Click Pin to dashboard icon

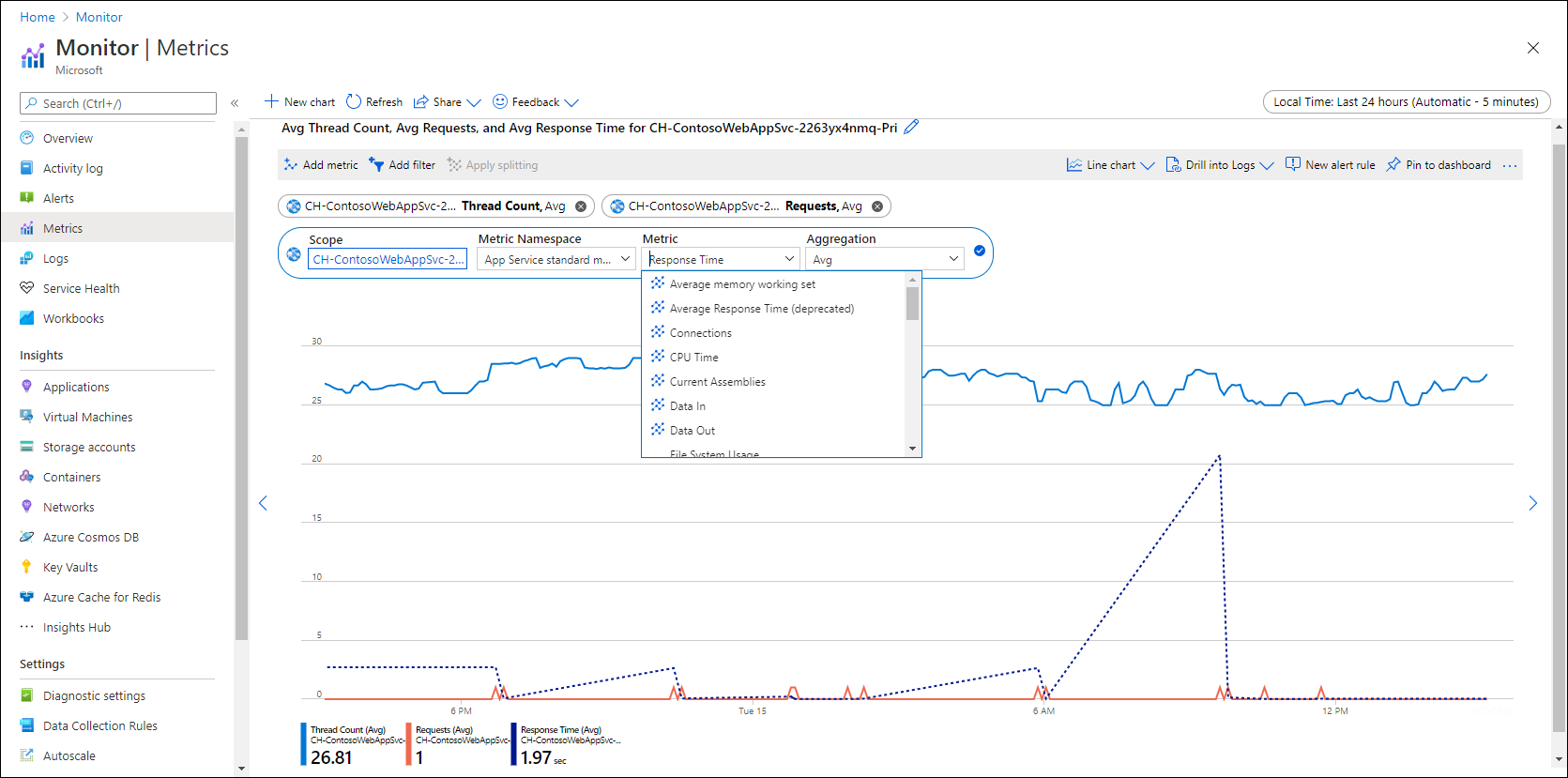pos(1393,164)
